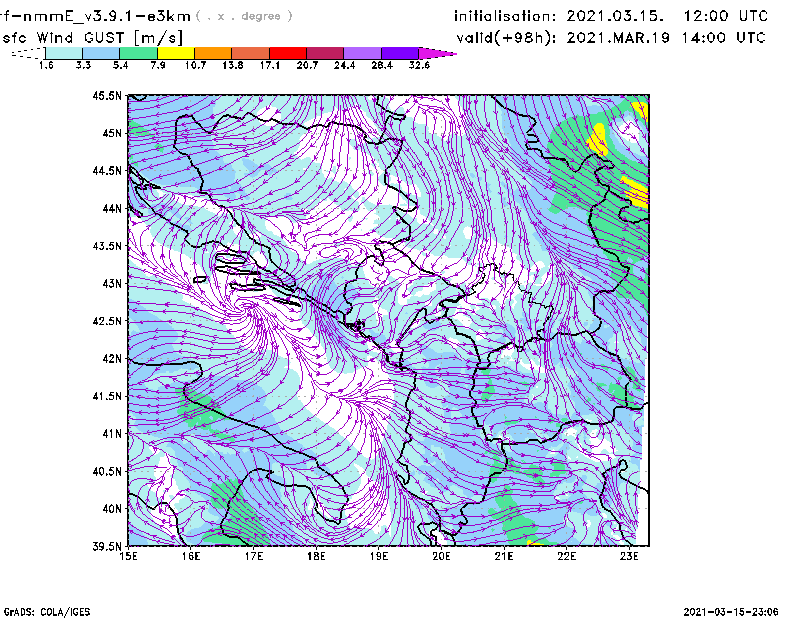This screenshot has height=618, width=800.
Task: Select the 18E longitude label
Action: pos(316,556)
